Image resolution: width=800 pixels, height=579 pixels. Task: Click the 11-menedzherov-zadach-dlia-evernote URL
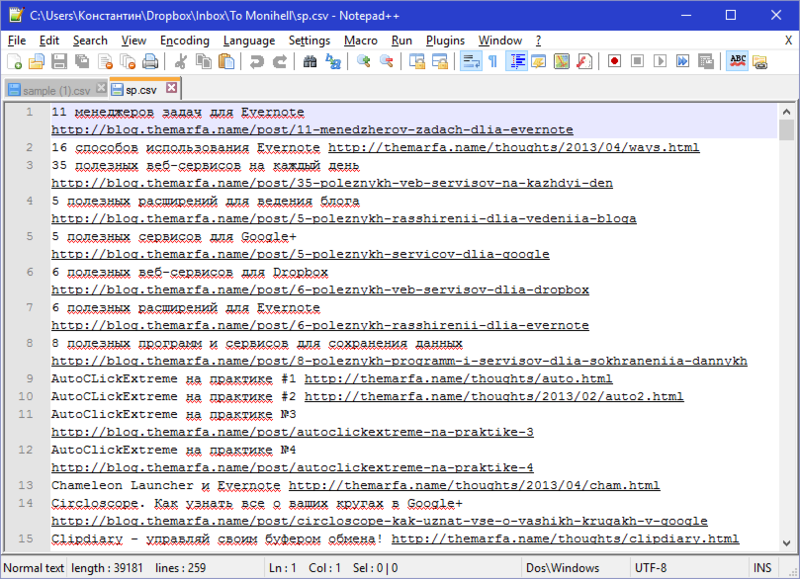312,130
